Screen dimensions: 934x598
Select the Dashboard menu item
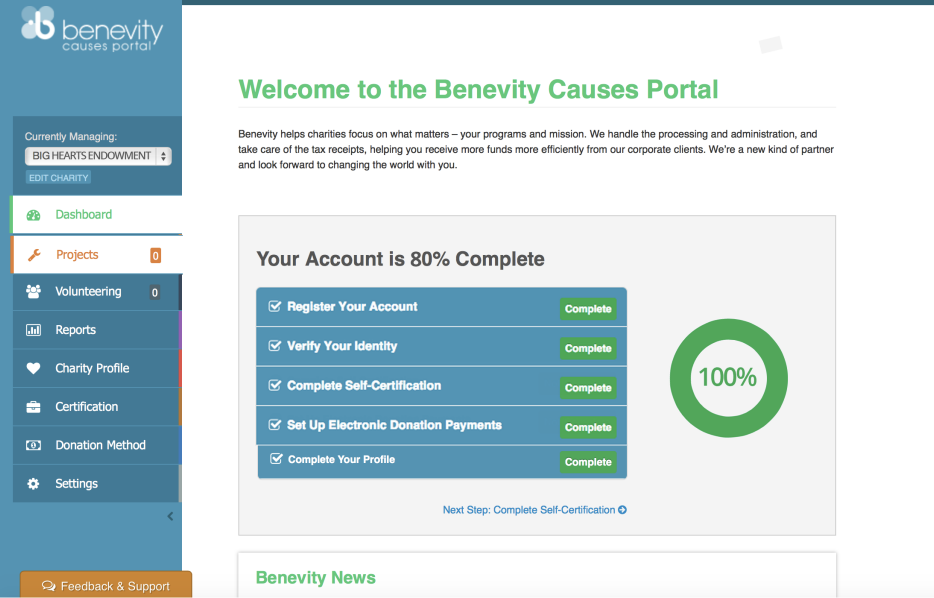(x=83, y=214)
